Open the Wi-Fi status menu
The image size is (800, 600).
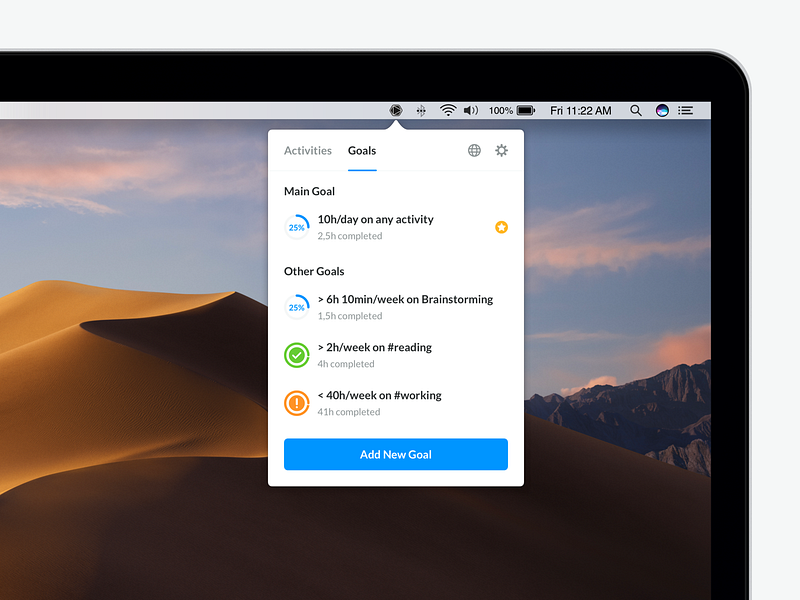tap(448, 110)
